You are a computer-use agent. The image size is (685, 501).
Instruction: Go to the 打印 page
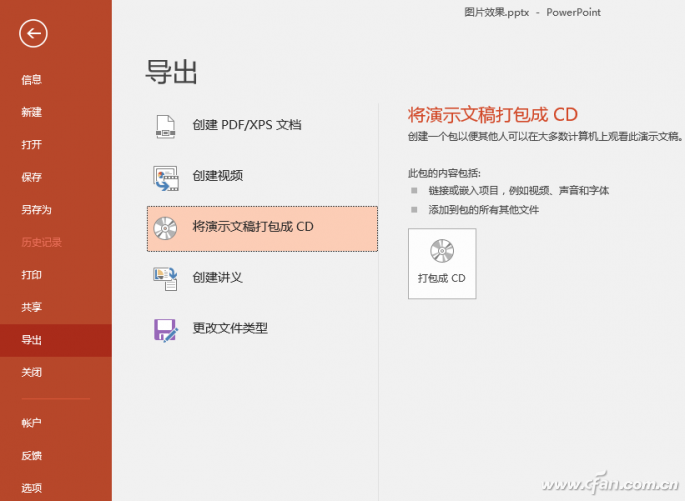point(32,275)
